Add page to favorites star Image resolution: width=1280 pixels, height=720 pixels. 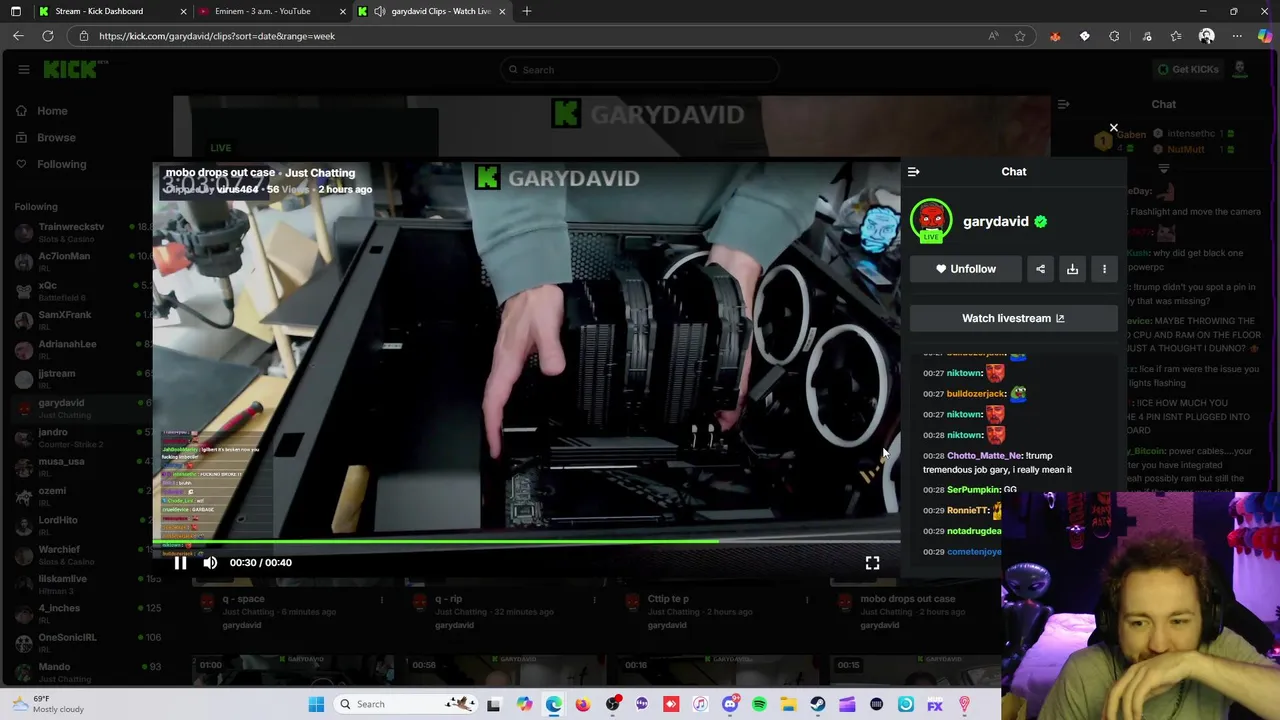[1020, 36]
